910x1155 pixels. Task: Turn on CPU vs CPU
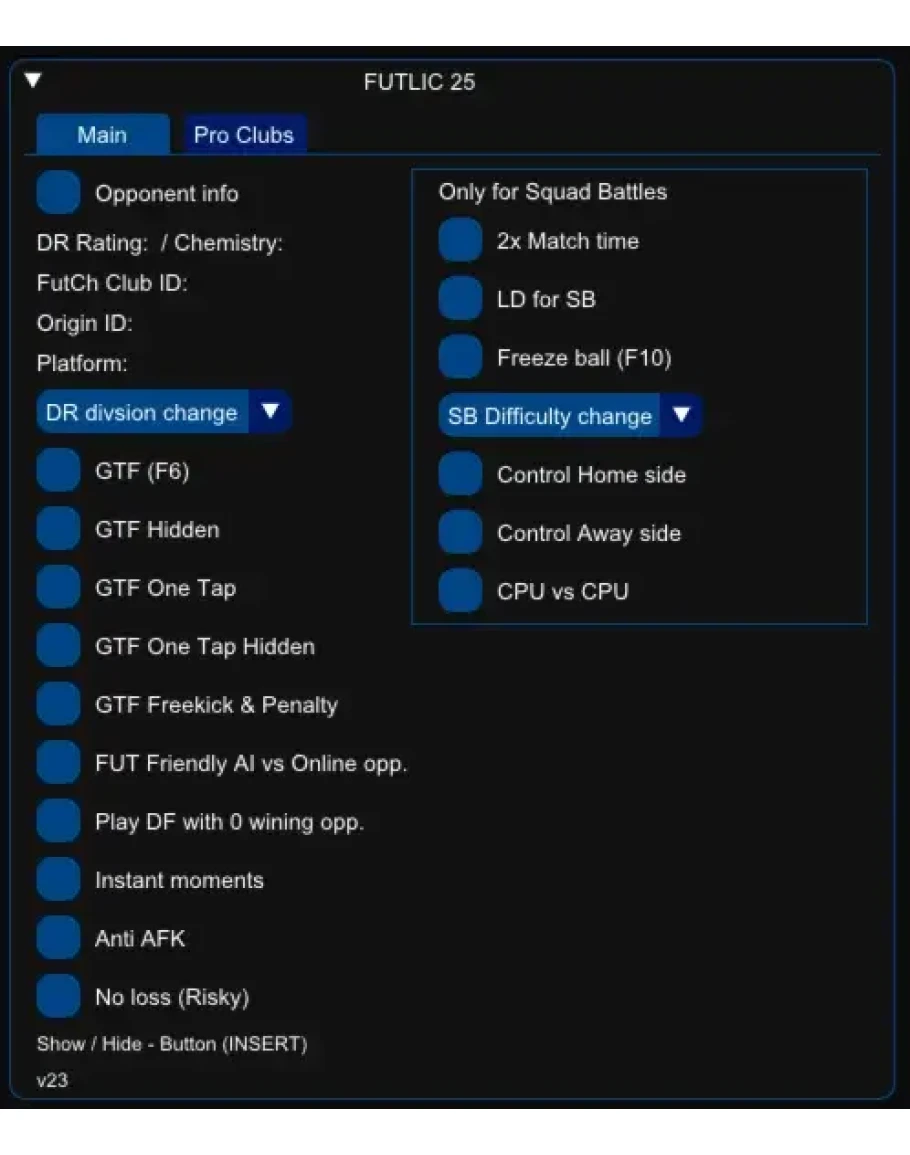click(x=460, y=591)
